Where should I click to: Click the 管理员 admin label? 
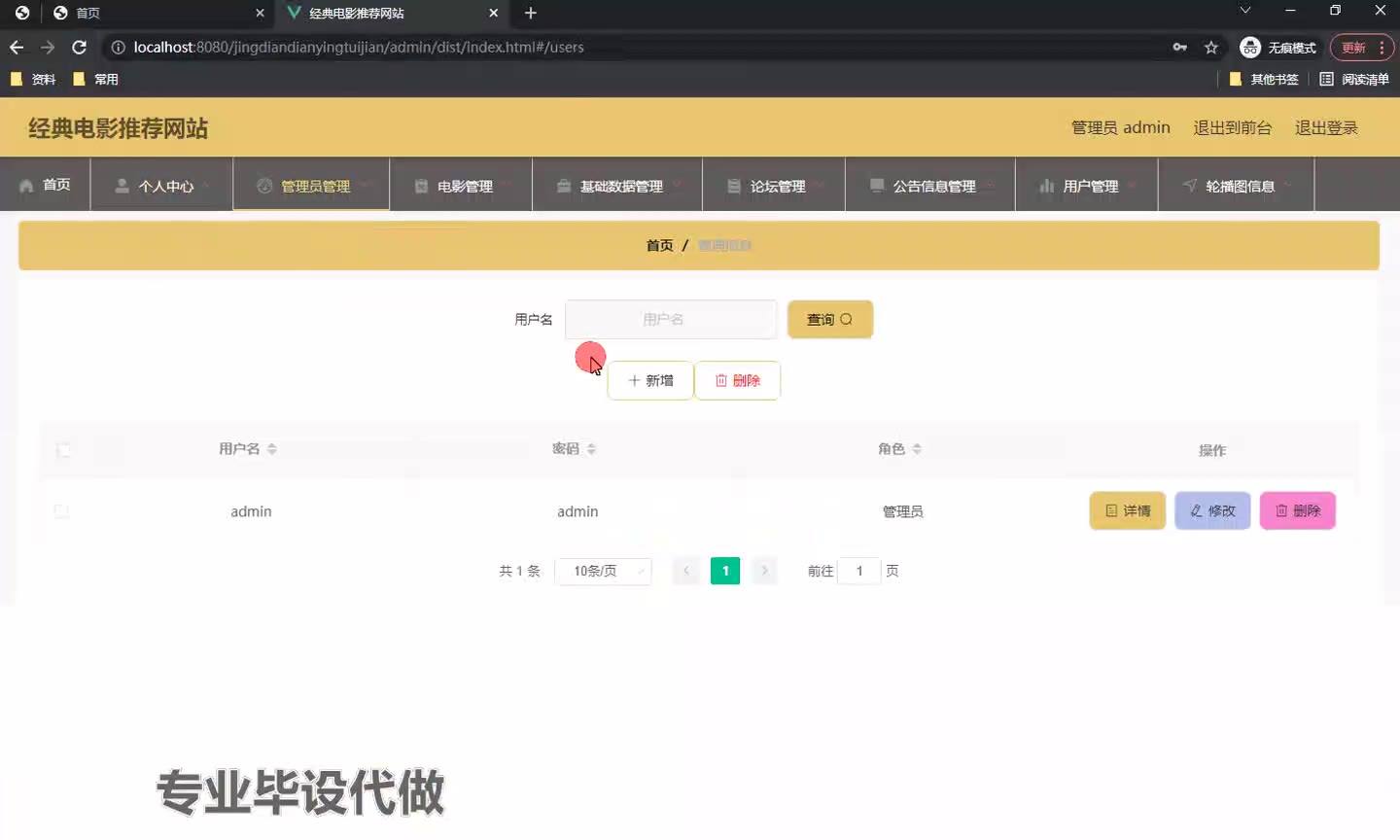(x=1120, y=127)
